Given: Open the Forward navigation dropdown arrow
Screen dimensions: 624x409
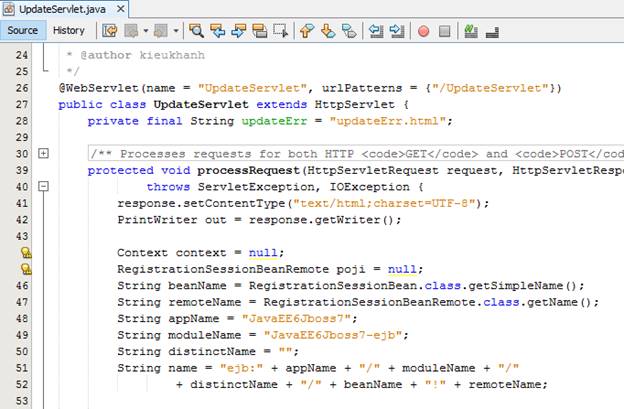Looking at the screenshot, I should pyautogui.click(x=176, y=31).
